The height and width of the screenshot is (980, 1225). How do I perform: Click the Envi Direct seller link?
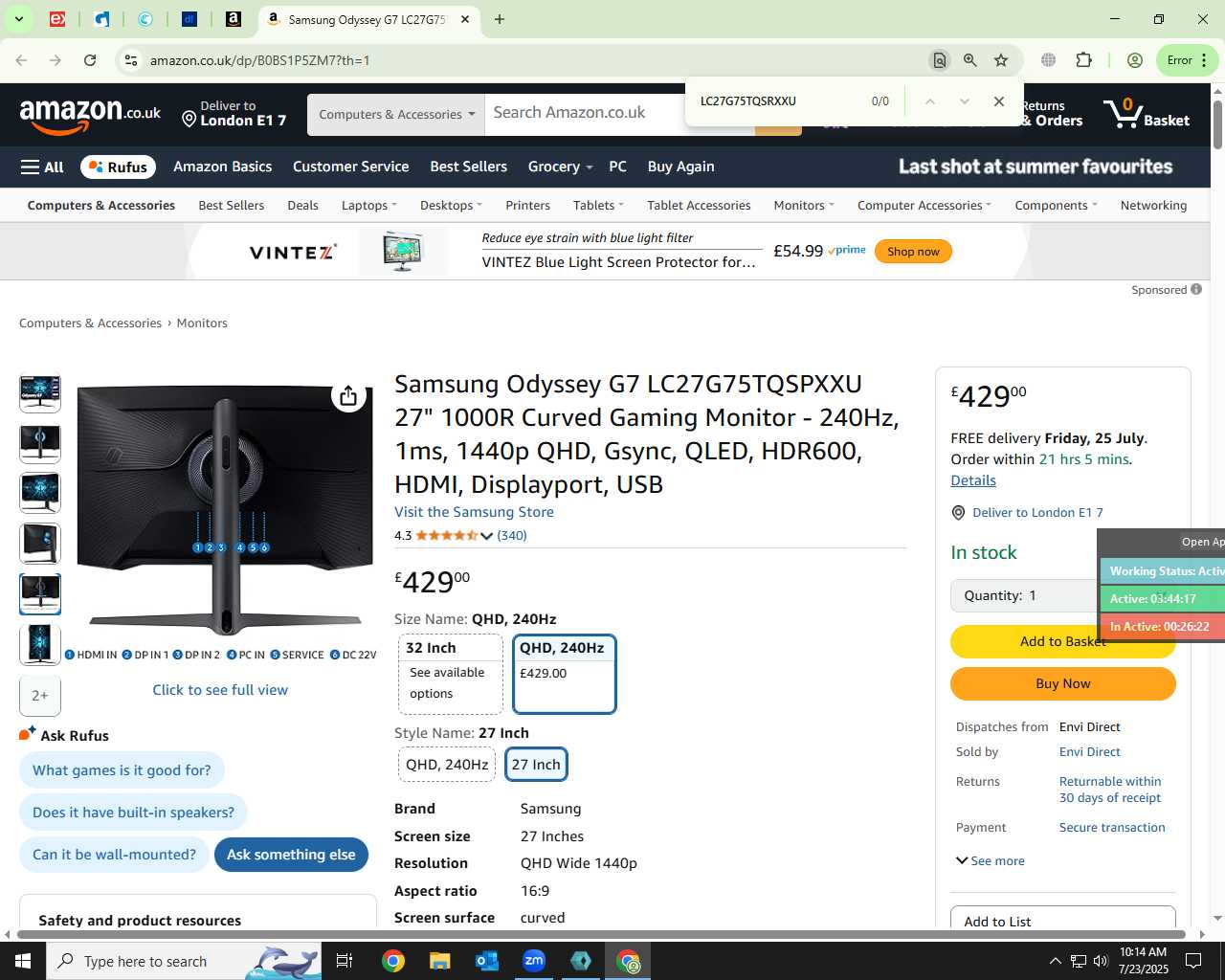tap(1089, 752)
